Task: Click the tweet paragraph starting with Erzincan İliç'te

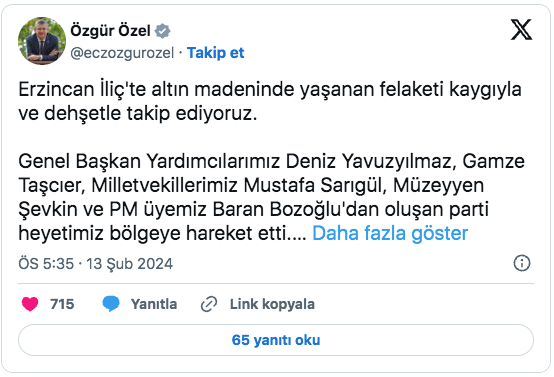Action: point(270,101)
